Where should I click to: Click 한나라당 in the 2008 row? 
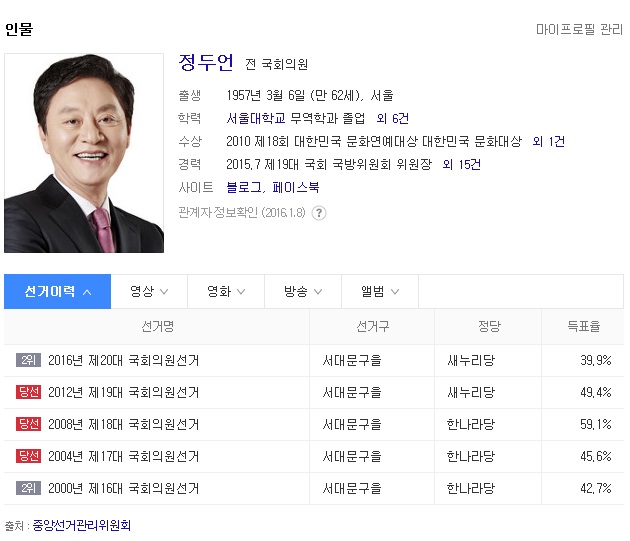click(x=471, y=424)
